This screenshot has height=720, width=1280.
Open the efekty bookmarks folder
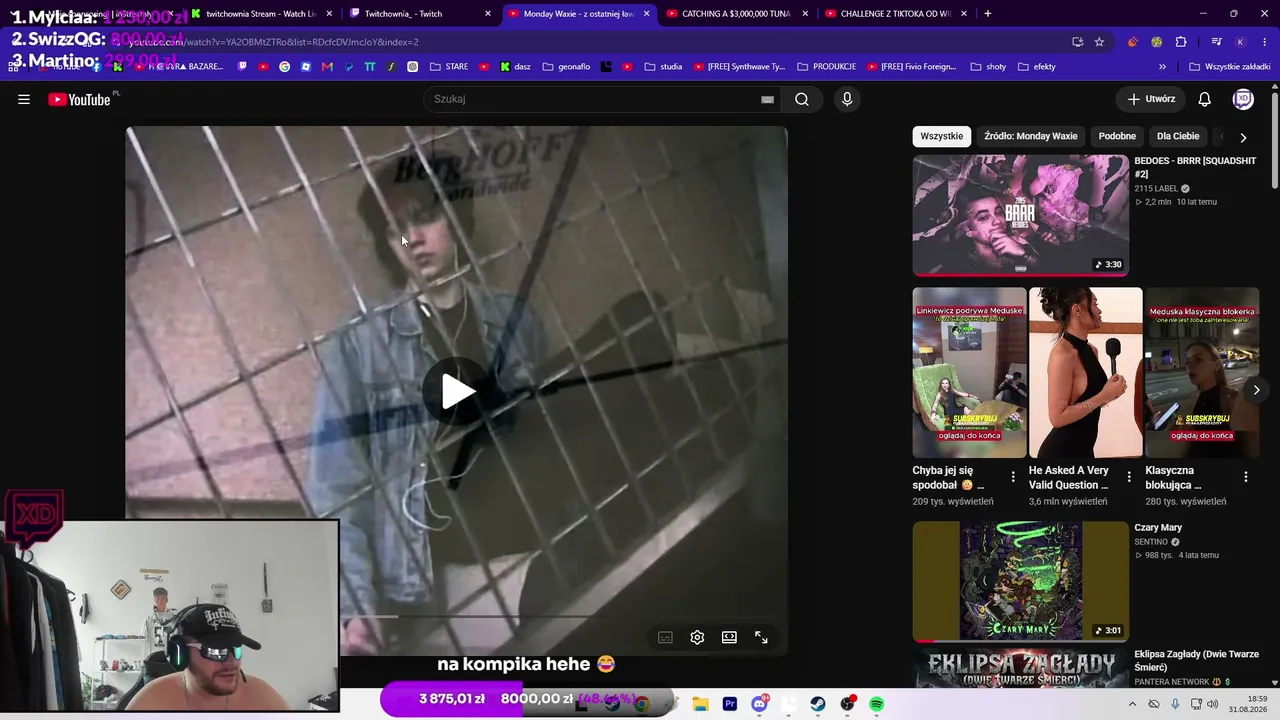tap(1037, 67)
